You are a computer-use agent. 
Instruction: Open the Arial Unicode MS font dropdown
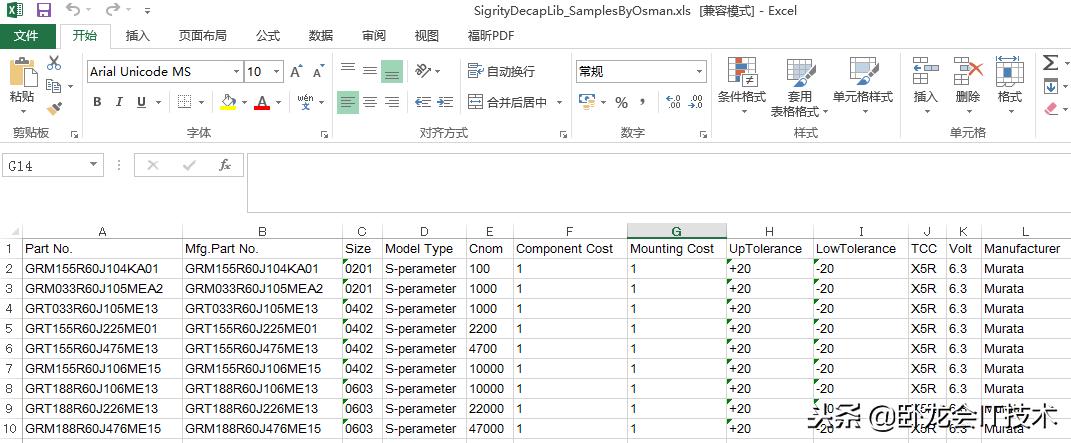click(236, 72)
